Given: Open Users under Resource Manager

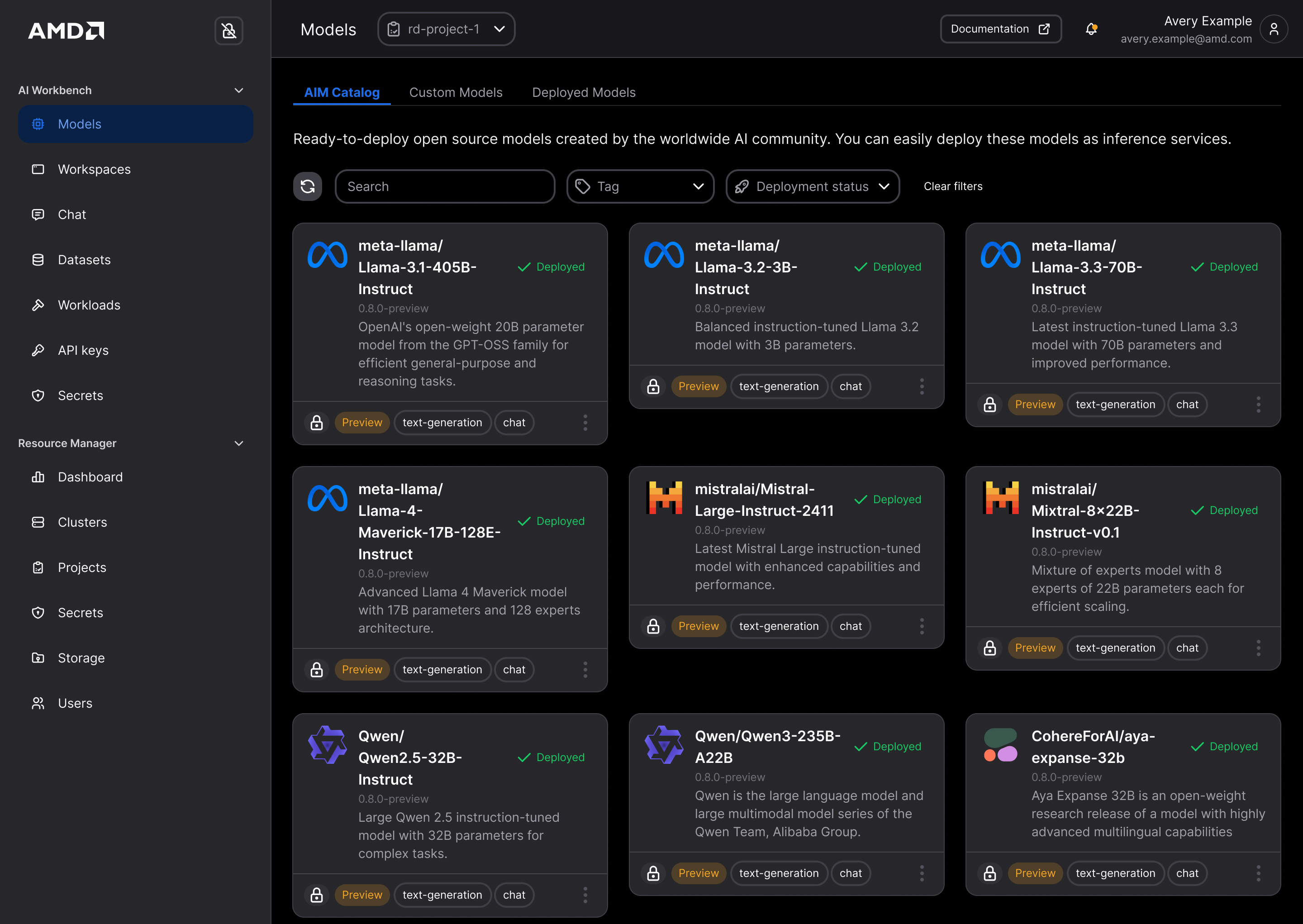Looking at the screenshot, I should 75,703.
